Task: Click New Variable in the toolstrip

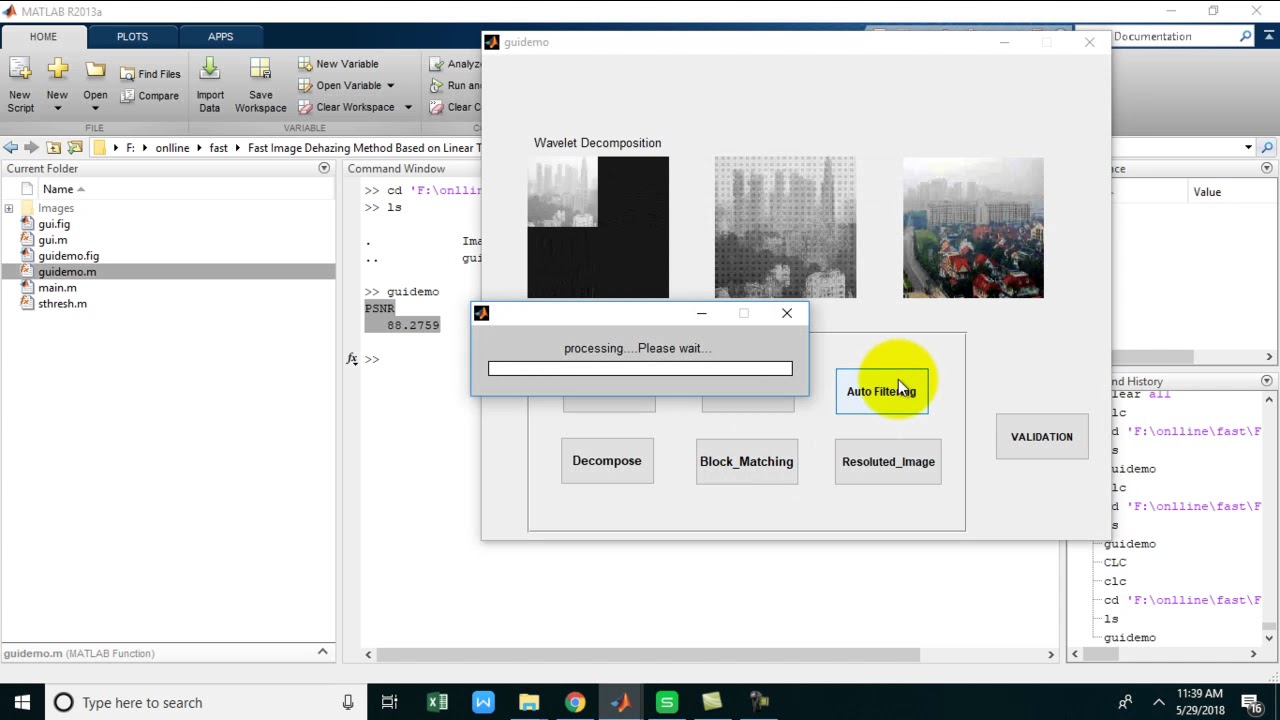Action: [338, 64]
